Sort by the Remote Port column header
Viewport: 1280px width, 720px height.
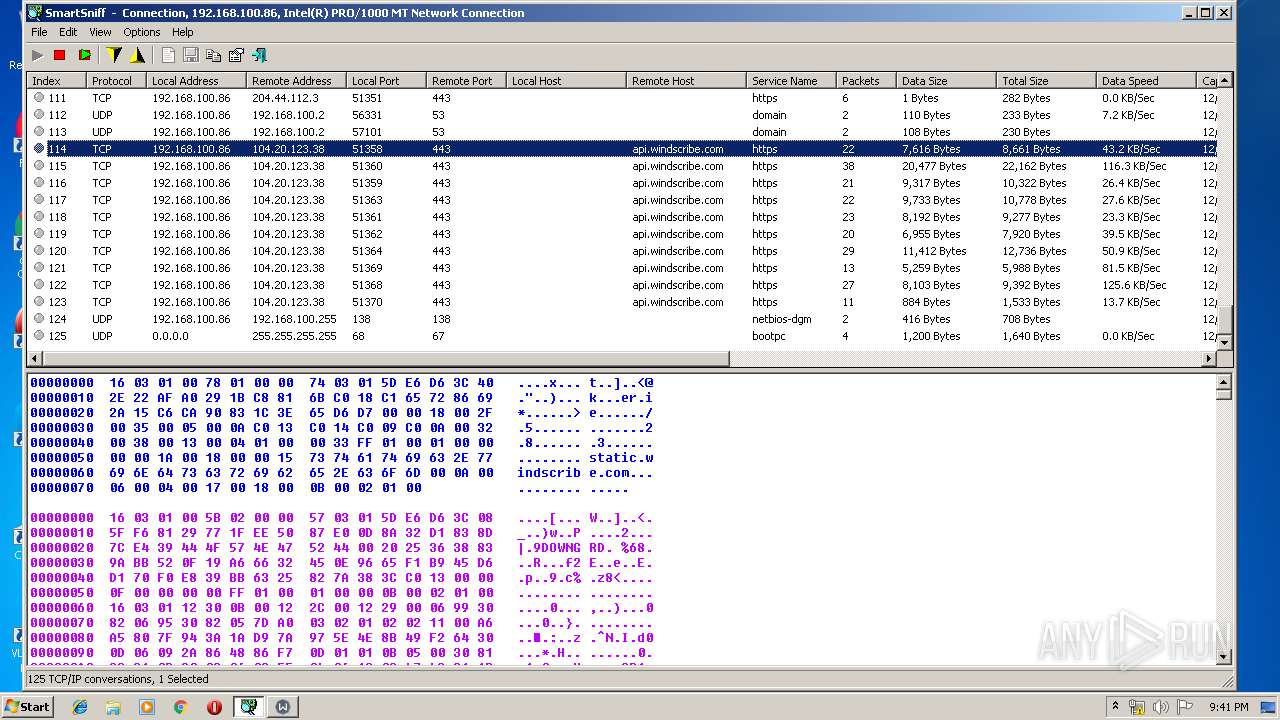pyautogui.click(x=466, y=81)
